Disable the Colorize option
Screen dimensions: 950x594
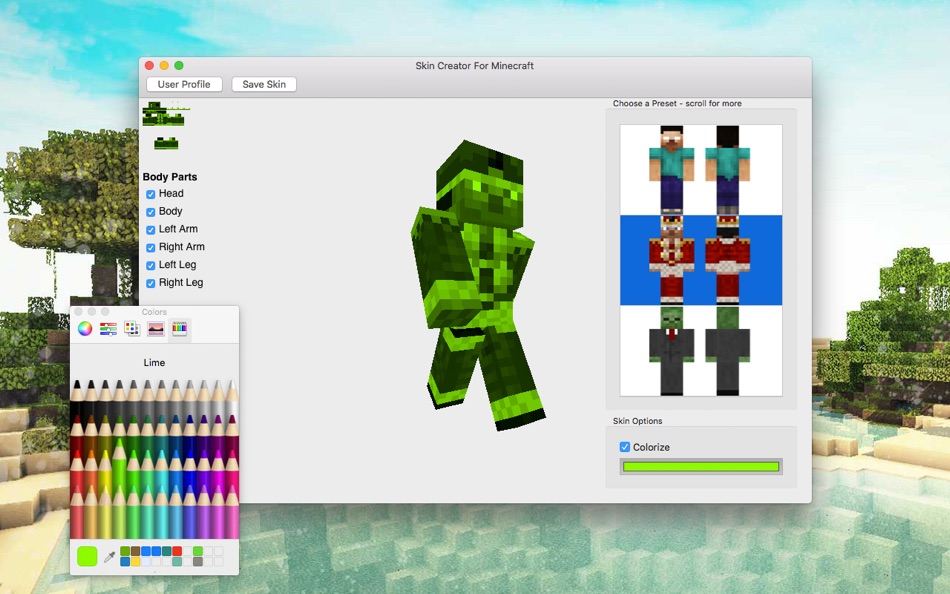pyautogui.click(x=625, y=447)
